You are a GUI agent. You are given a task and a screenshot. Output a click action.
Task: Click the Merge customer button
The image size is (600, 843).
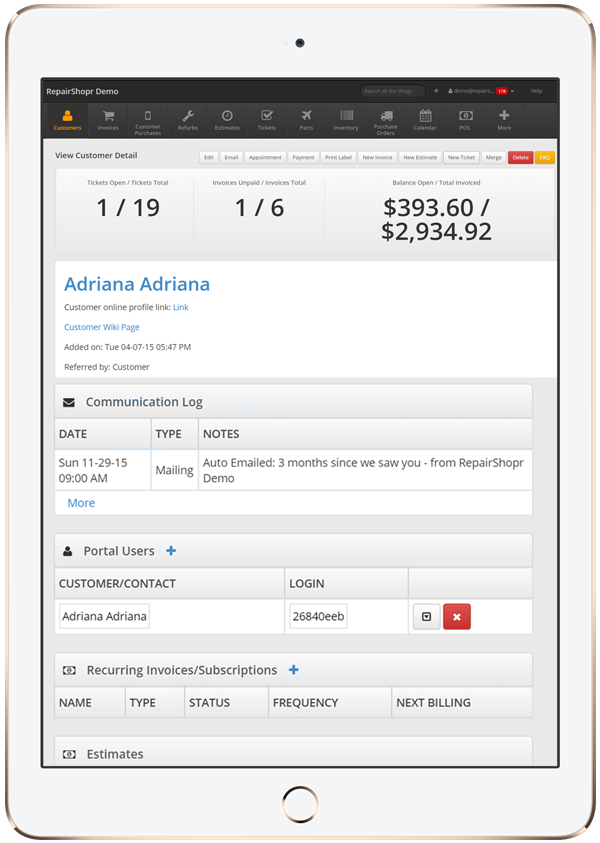(x=494, y=158)
